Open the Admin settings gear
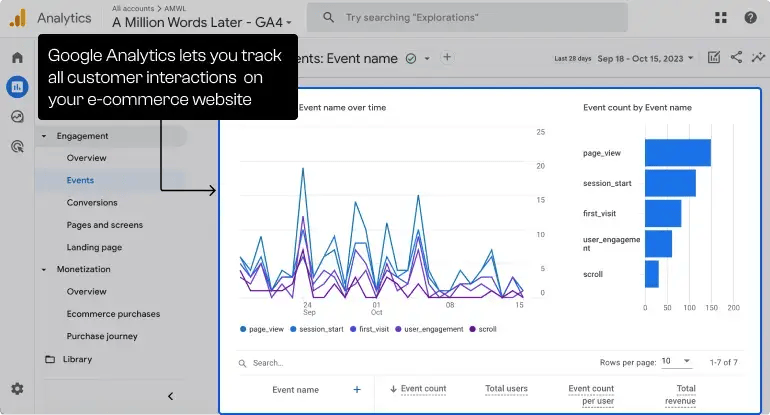The width and height of the screenshot is (770, 415). [x=17, y=388]
